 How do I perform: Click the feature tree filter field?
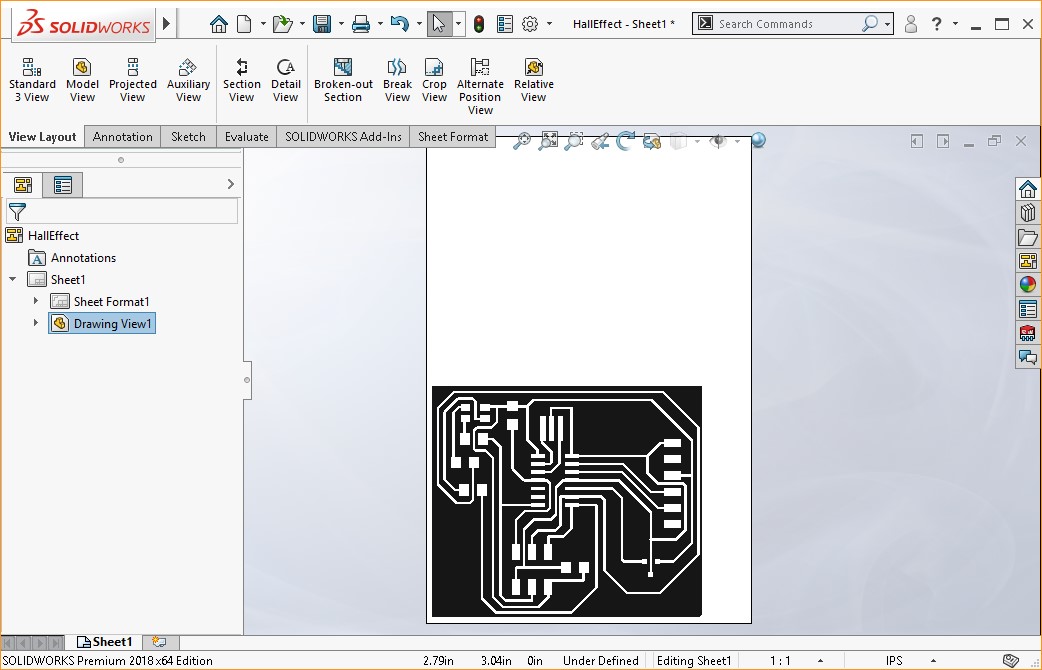(x=122, y=212)
